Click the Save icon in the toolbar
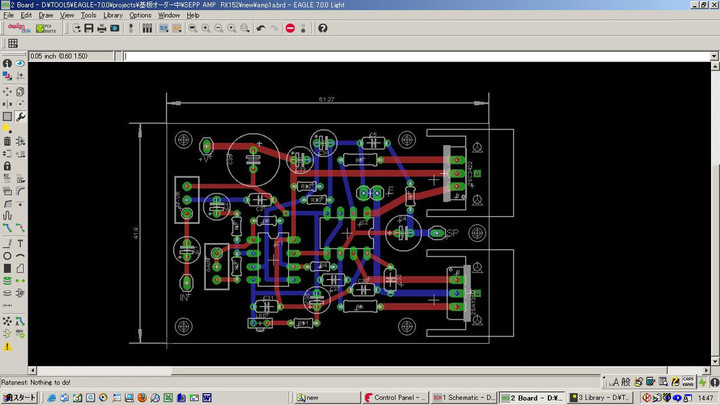Image resolution: width=720 pixels, height=405 pixels. tap(88, 28)
